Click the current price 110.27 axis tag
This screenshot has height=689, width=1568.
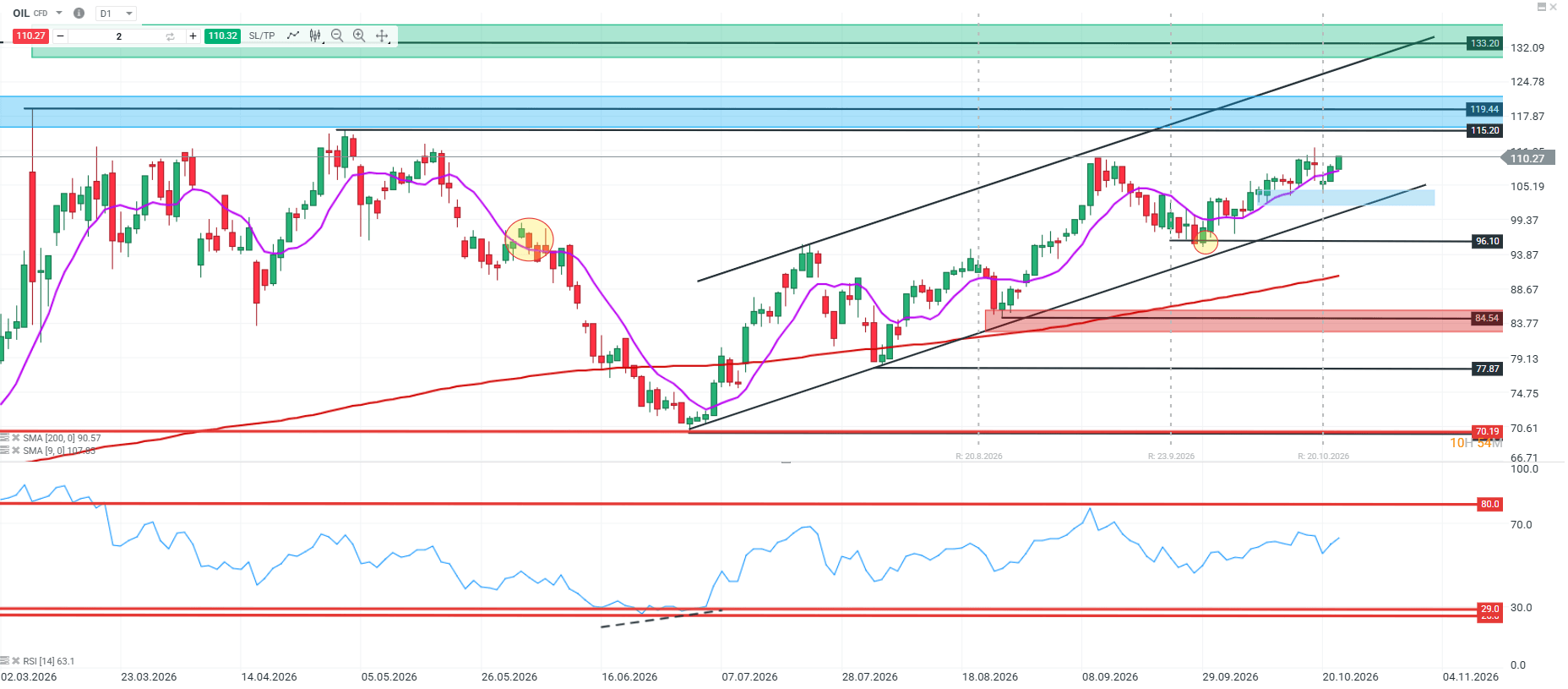[1527, 158]
